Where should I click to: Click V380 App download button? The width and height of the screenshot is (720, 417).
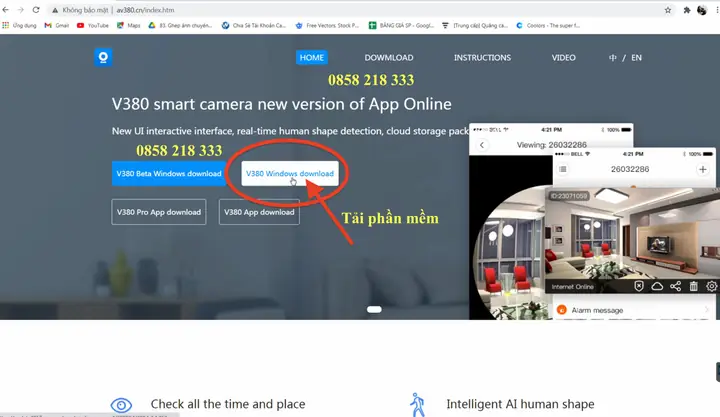[259, 212]
